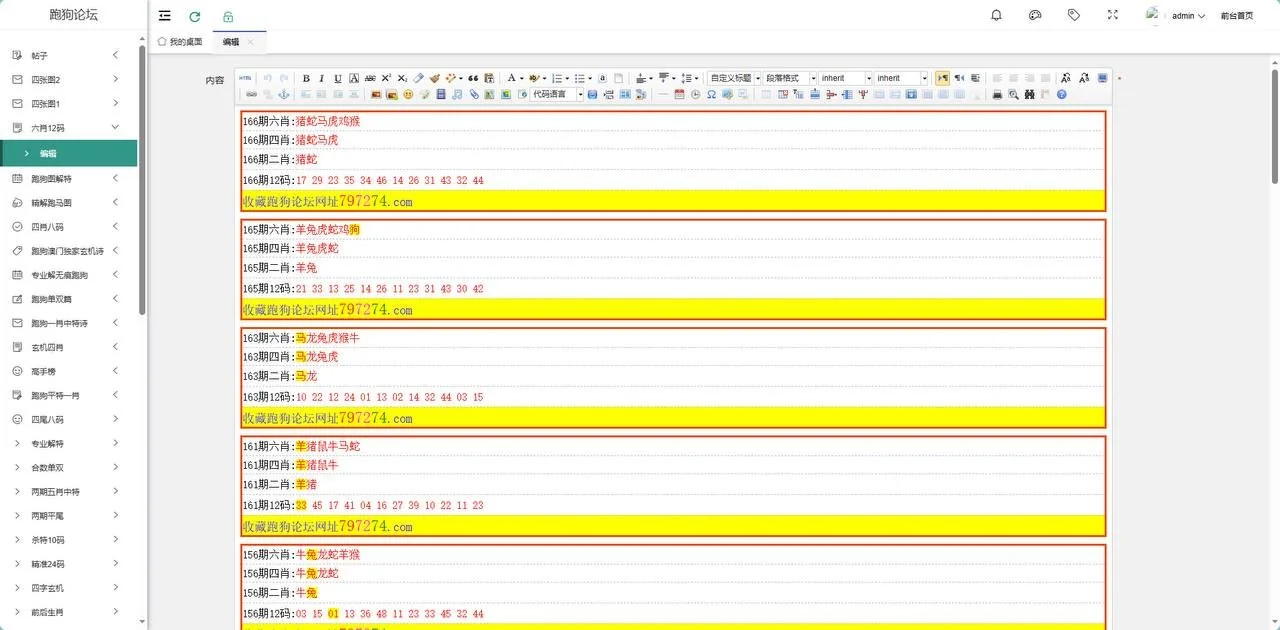
Task: Expand the 代码语言 code language dropdown
Action: coord(554,95)
